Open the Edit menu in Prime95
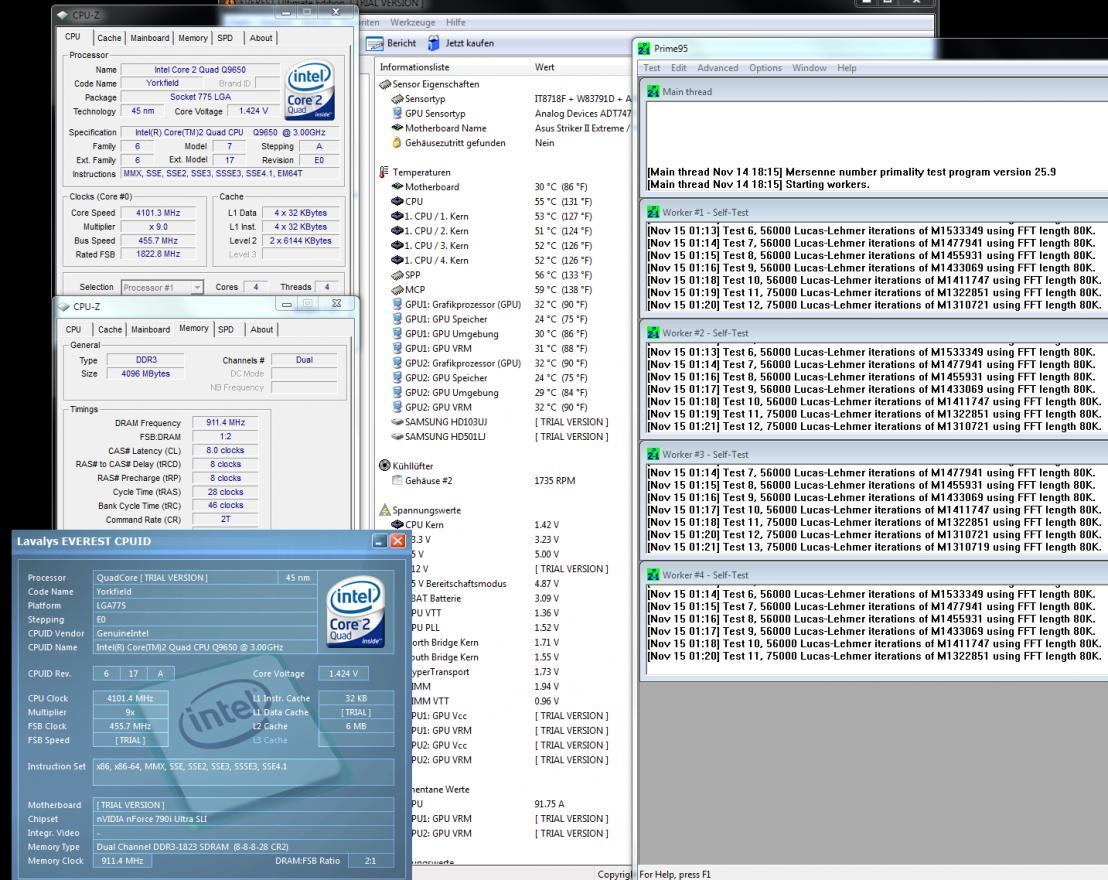1108x880 pixels. [x=679, y=69]
